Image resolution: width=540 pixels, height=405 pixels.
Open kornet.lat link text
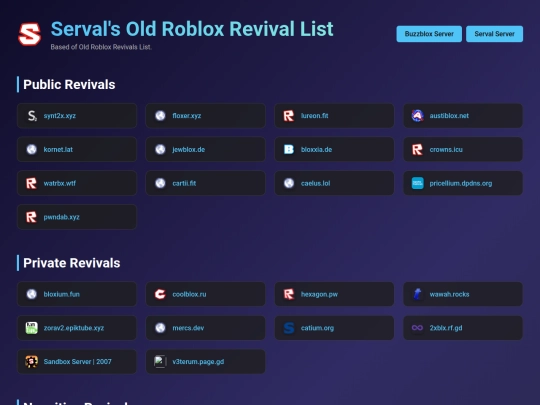[x=58, y=149]
